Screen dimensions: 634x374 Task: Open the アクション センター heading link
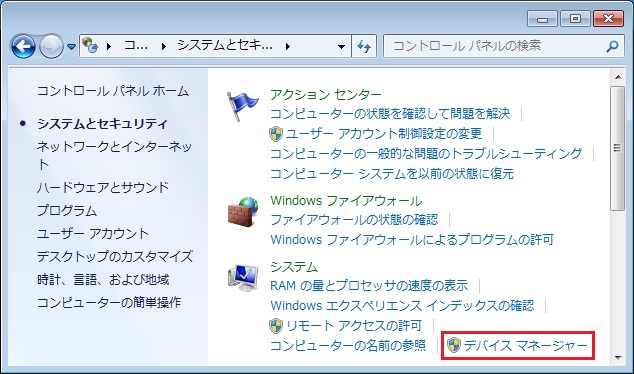[x=326, y=95]
